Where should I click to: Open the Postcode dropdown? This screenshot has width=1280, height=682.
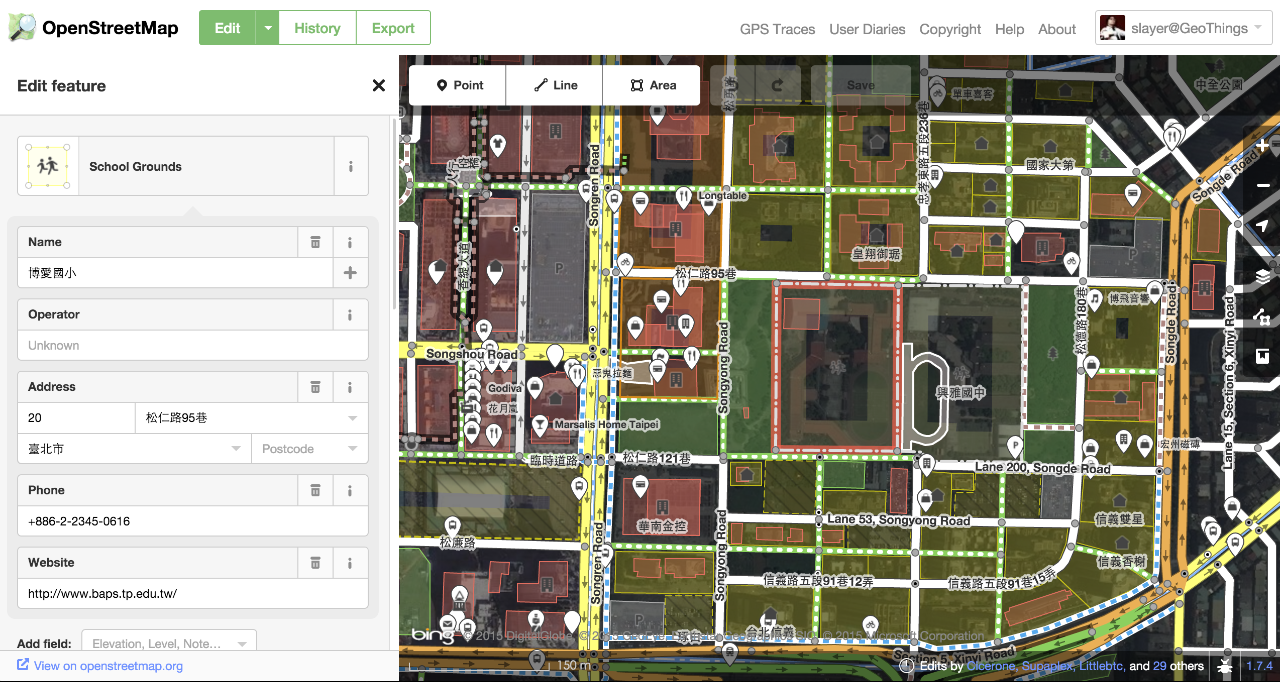352,449
